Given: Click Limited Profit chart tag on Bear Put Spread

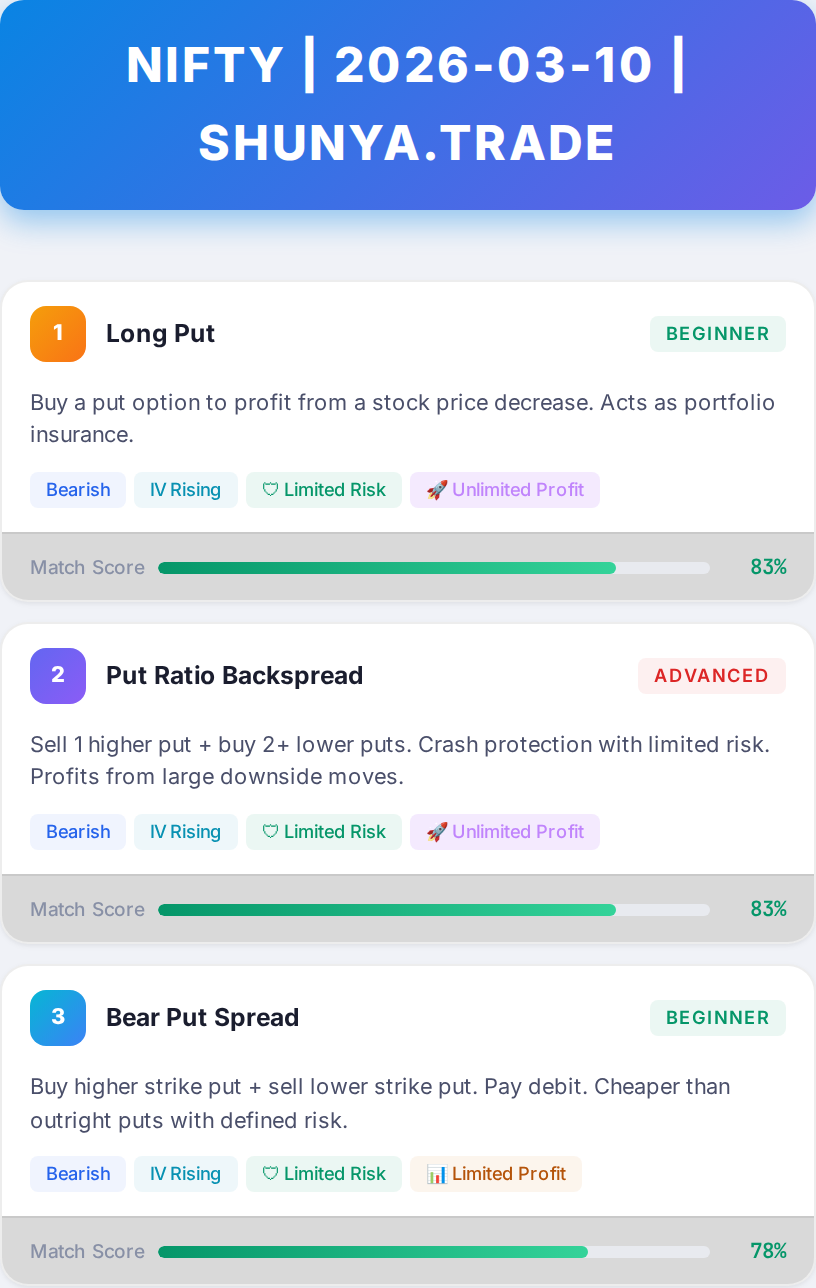Looking at the screenshot, I should point(496,1174).
